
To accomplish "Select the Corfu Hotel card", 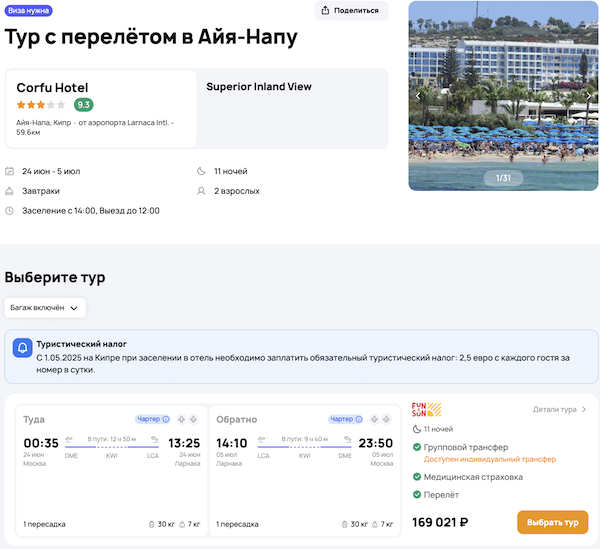I will click(x=101, y=108).
